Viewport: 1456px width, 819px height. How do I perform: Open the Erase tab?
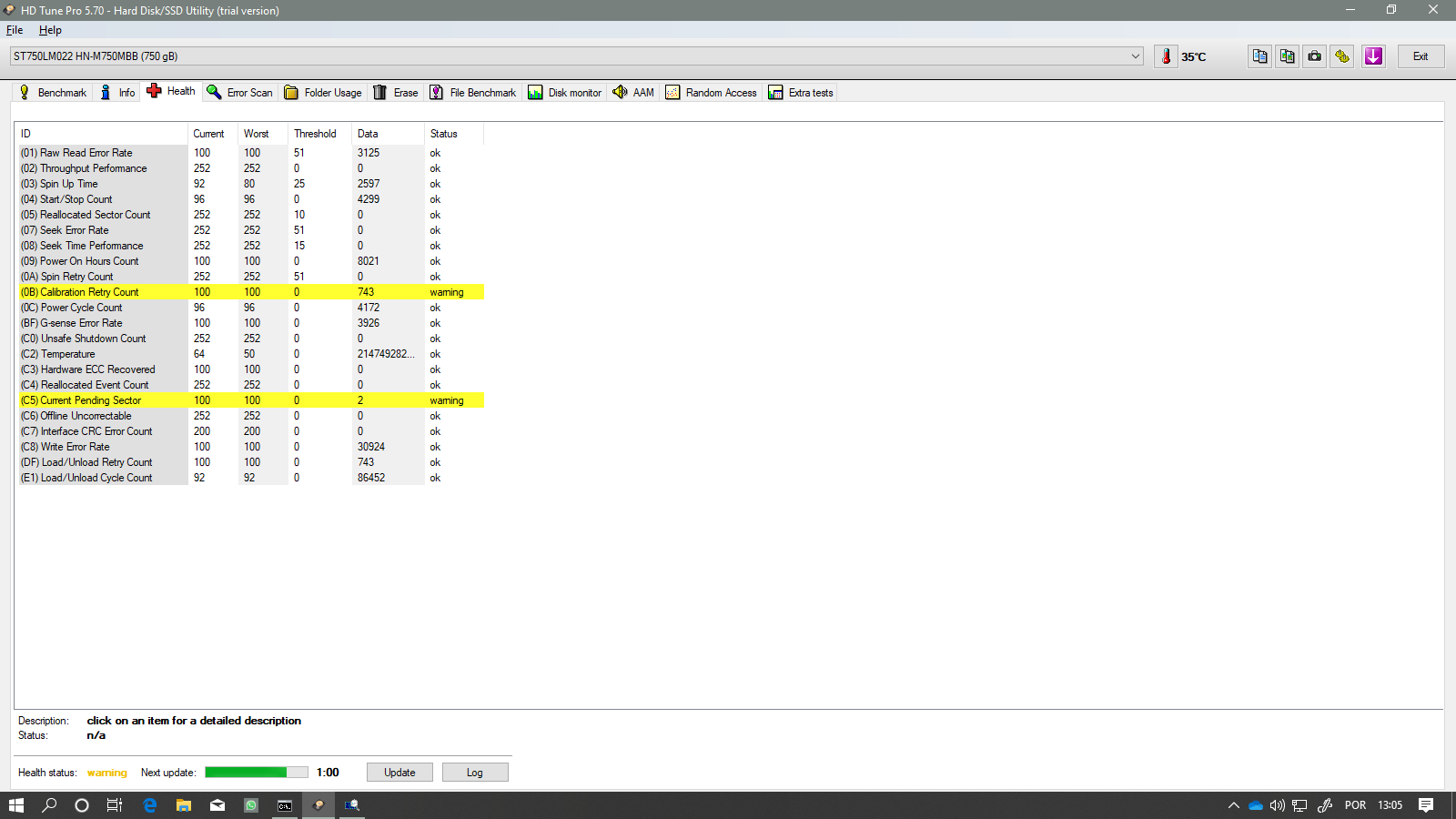pos(396,93)
